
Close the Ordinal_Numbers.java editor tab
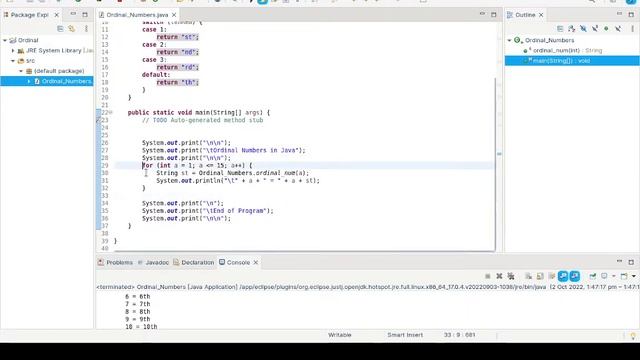[x=174, y=15]
